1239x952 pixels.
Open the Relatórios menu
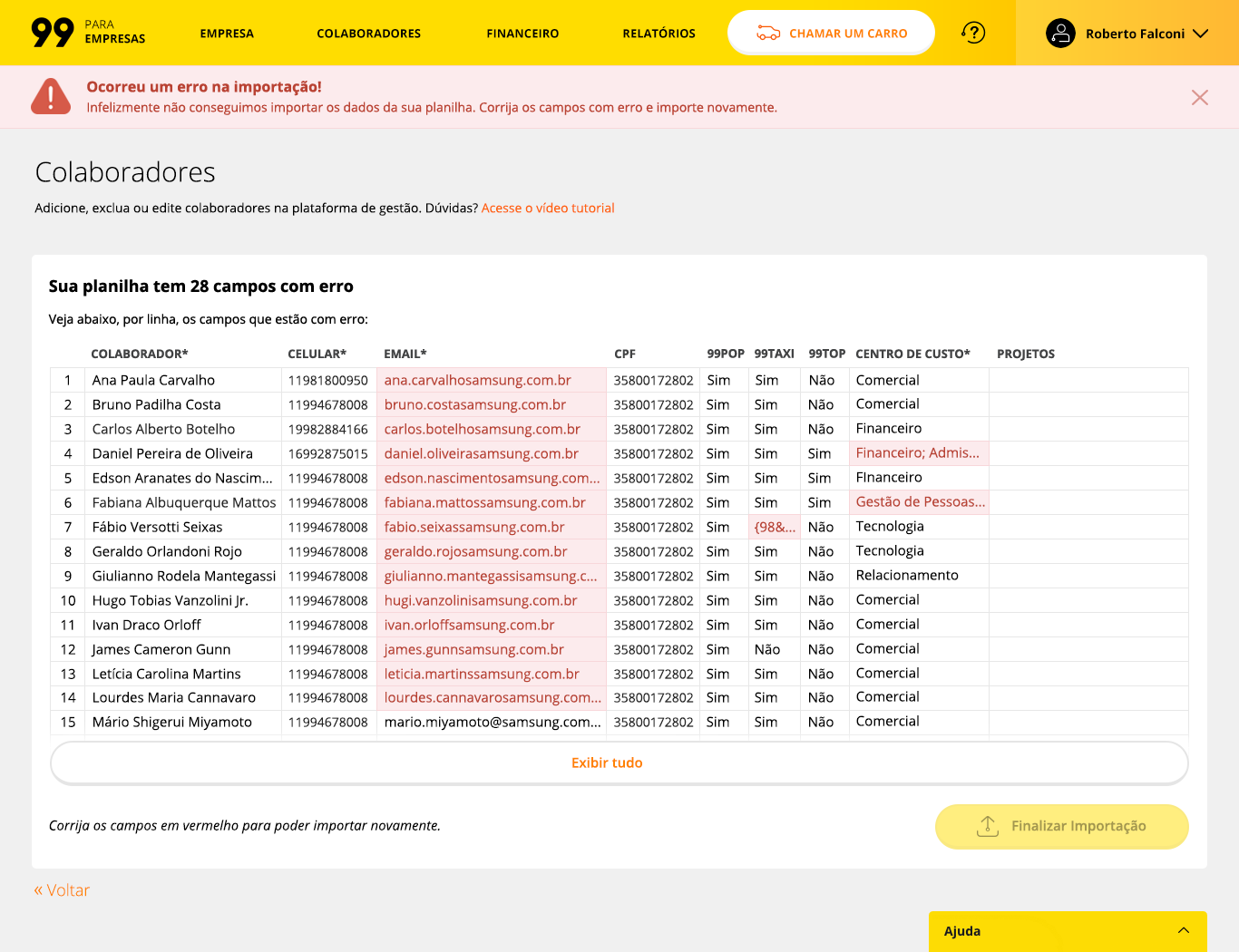pyautogui.click(x=659, y=34)
